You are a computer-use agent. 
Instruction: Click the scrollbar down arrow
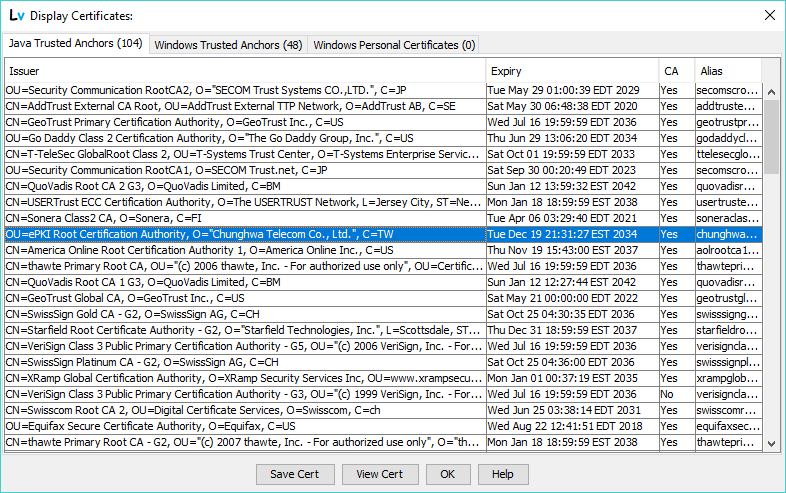pyautogui.click(x=771, y=444)
